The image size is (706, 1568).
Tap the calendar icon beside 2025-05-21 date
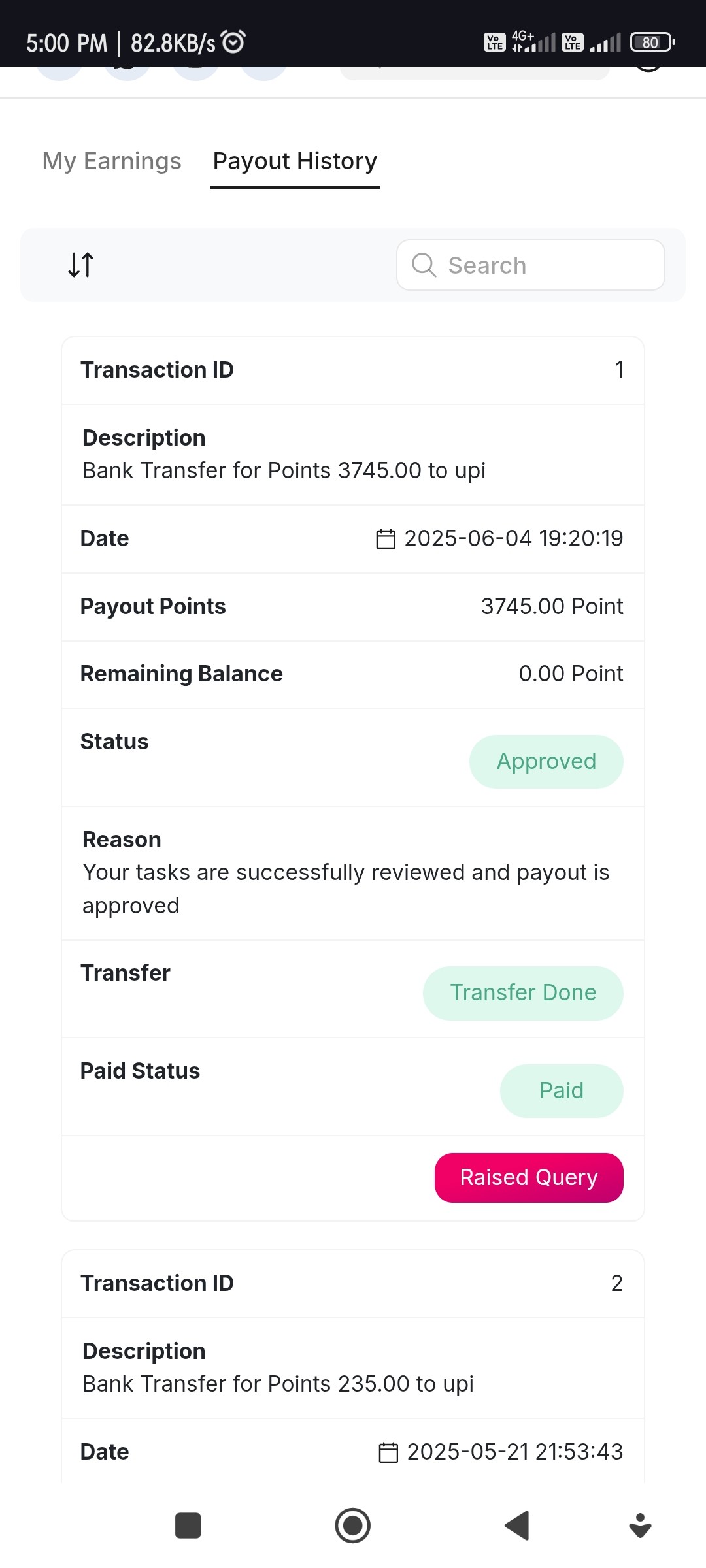click(388, 1452)
